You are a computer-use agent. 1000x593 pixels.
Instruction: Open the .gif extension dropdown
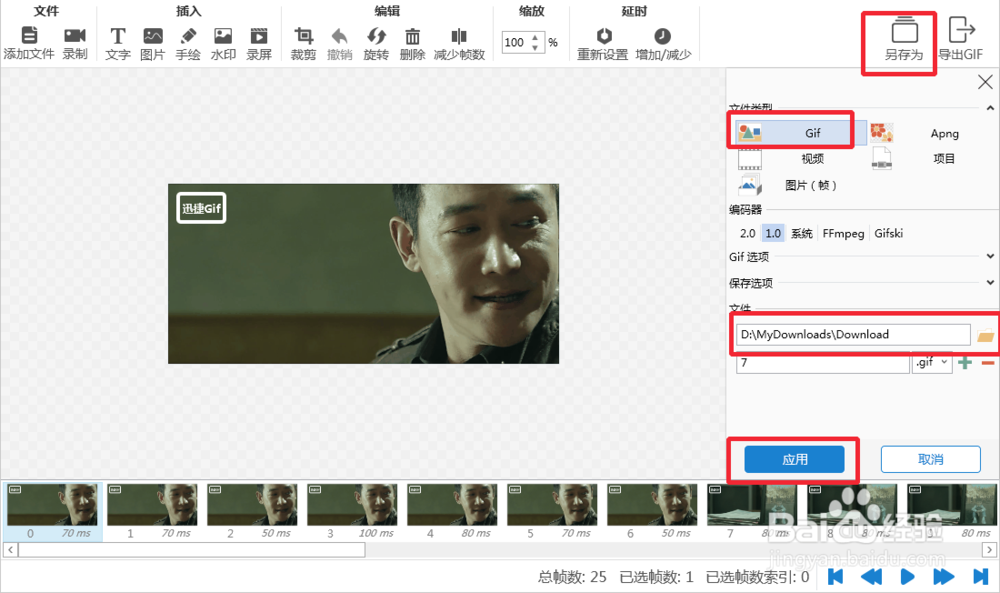(932, 362)
